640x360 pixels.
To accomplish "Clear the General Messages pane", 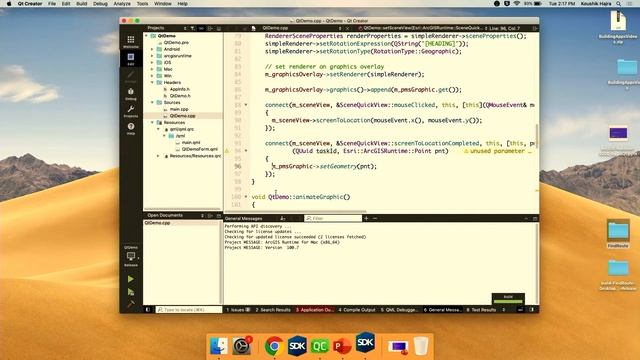I will 282,218.
